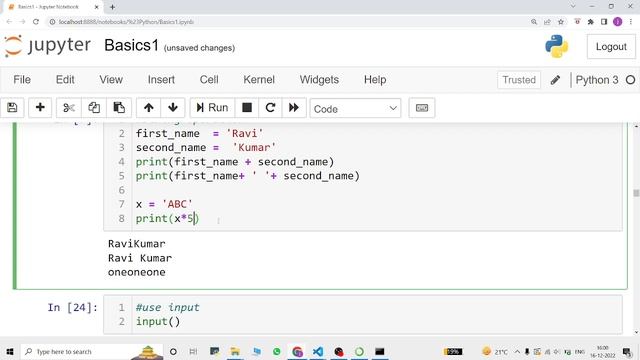Open the Edit menu
Image resolution: width=640 pixels, height=360 pixels.
click(65, 80)
